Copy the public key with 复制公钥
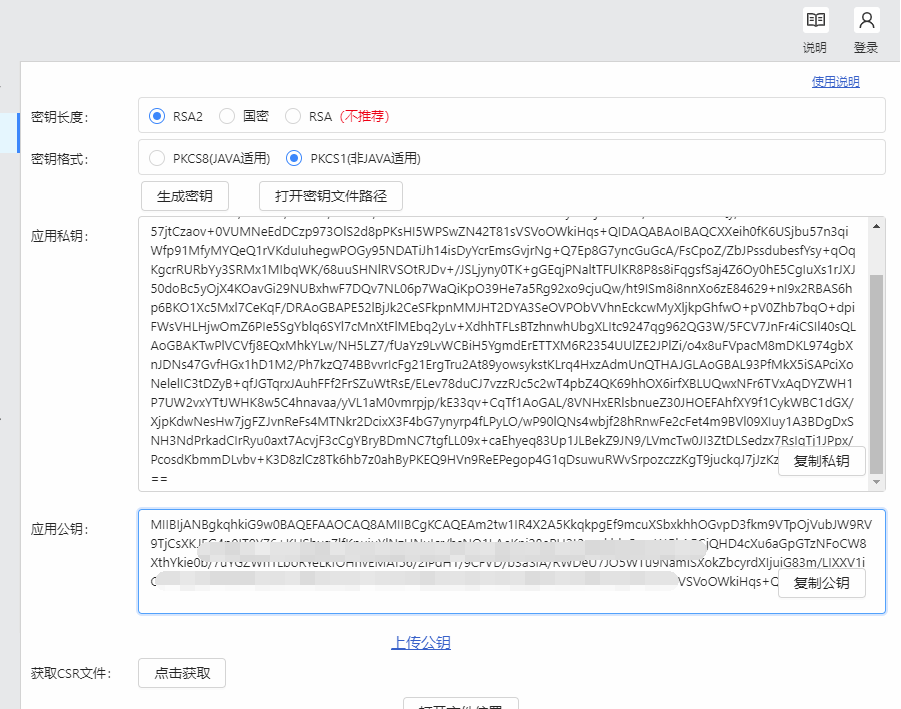This screenshot has height=709, width=901. (821, 583)
